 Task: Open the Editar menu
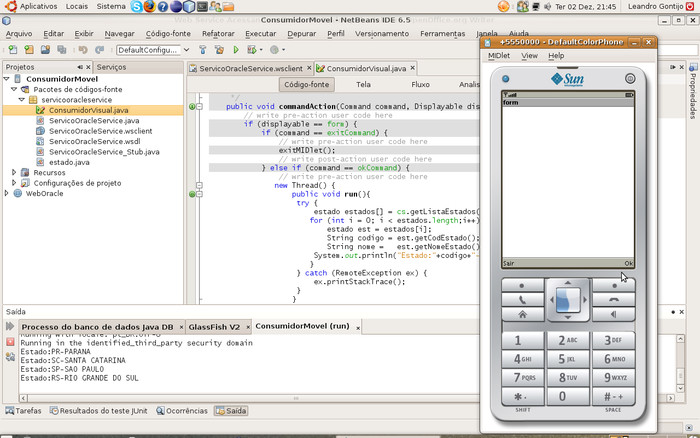(54, 33)
